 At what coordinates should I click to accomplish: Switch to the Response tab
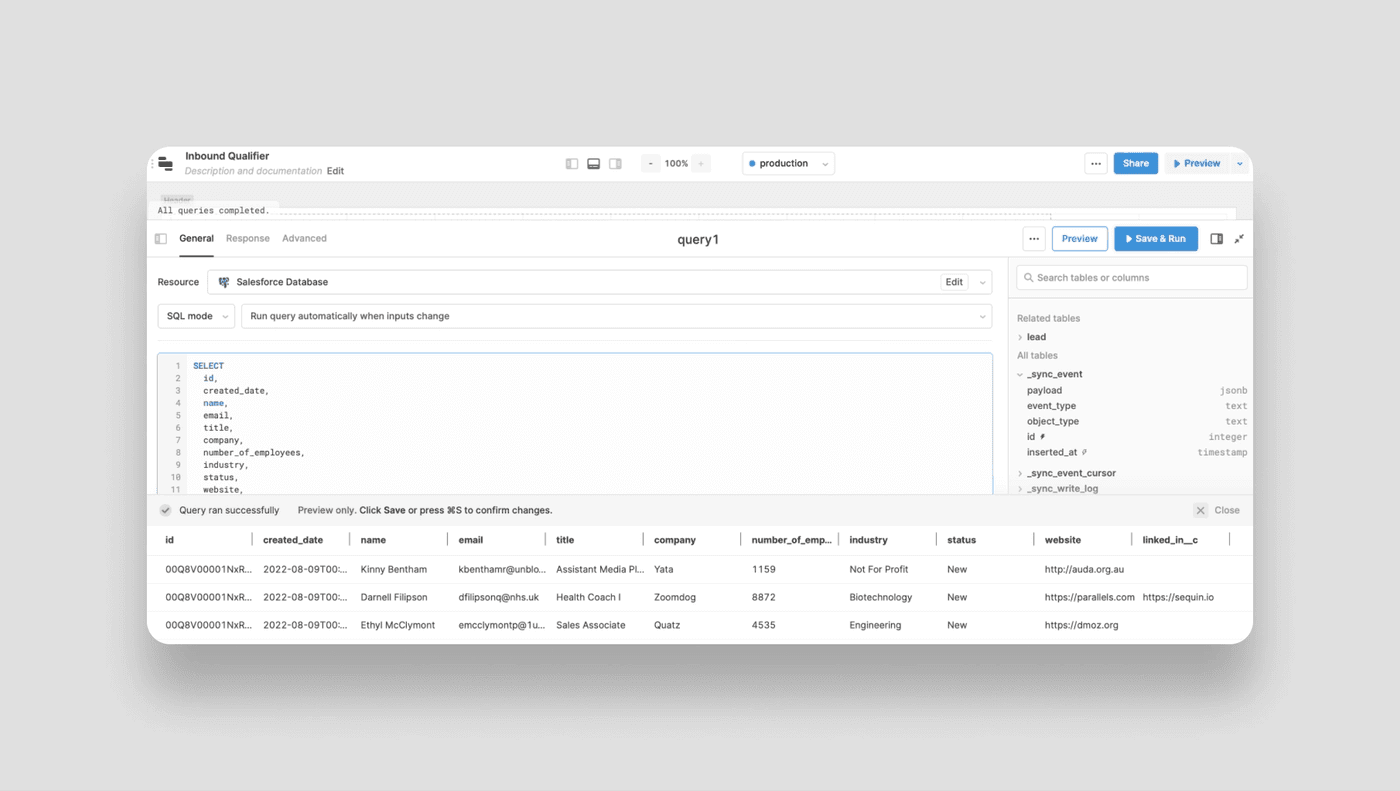click(247, 239)
